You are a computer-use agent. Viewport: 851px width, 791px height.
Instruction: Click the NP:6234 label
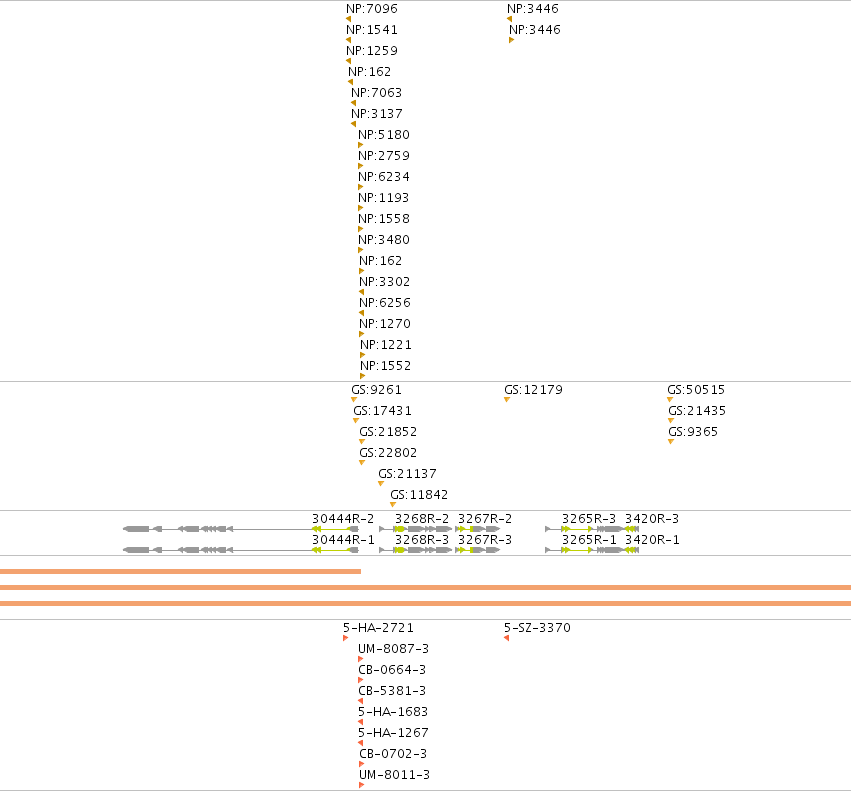pos(384,176)
